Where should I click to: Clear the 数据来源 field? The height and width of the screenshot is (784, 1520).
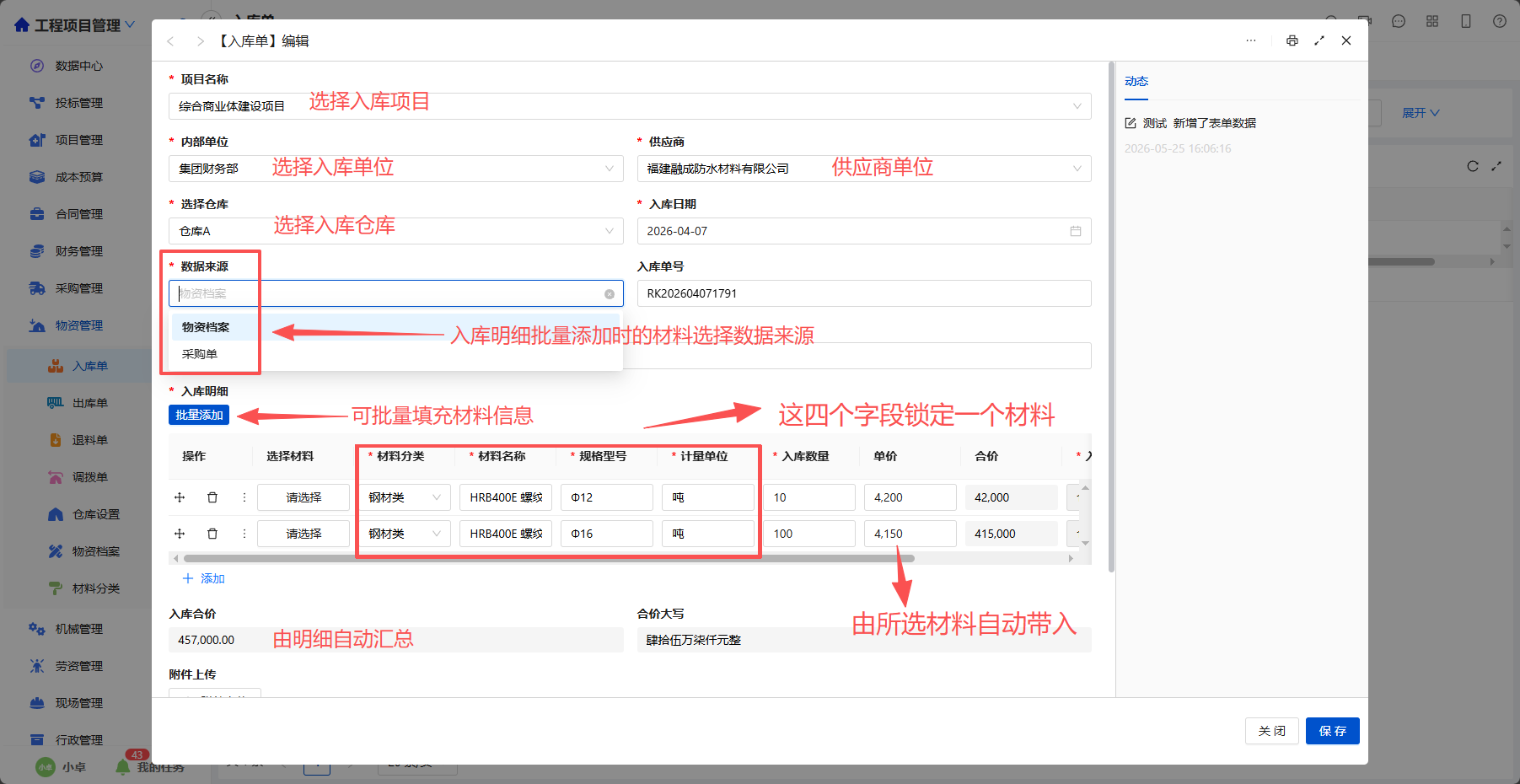pos(610,294)
